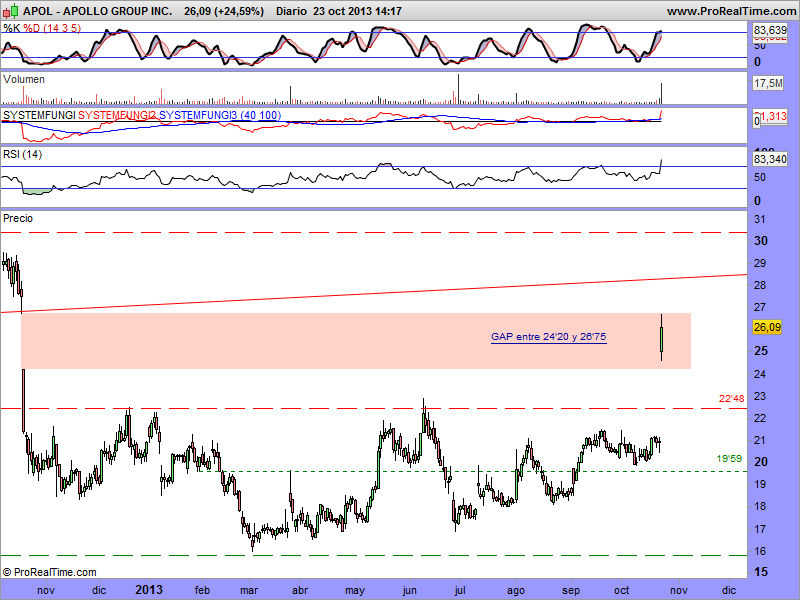Click the 31 level on the price axis
The image size is (800, 600).
click(760, 219)
